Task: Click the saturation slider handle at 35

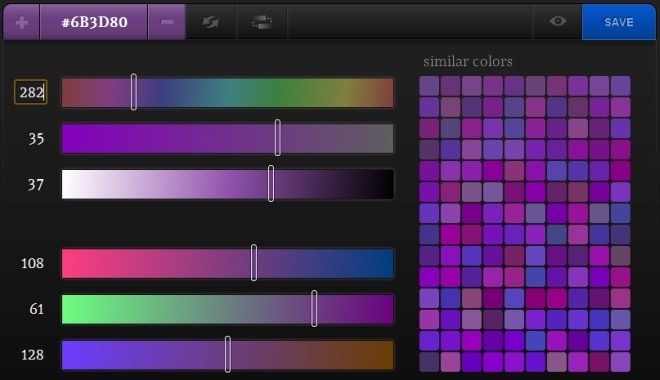Action: point(277,138)
